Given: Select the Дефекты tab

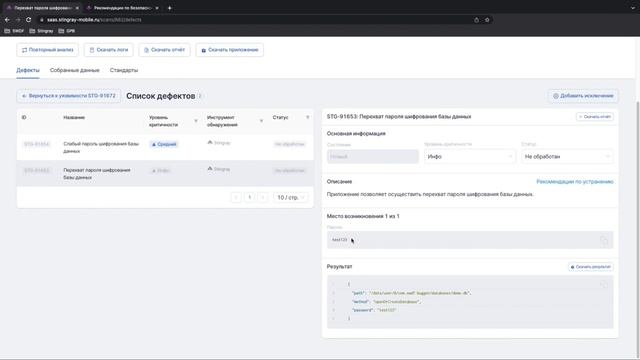Looking at the screenshot, I should click(28, 70).
